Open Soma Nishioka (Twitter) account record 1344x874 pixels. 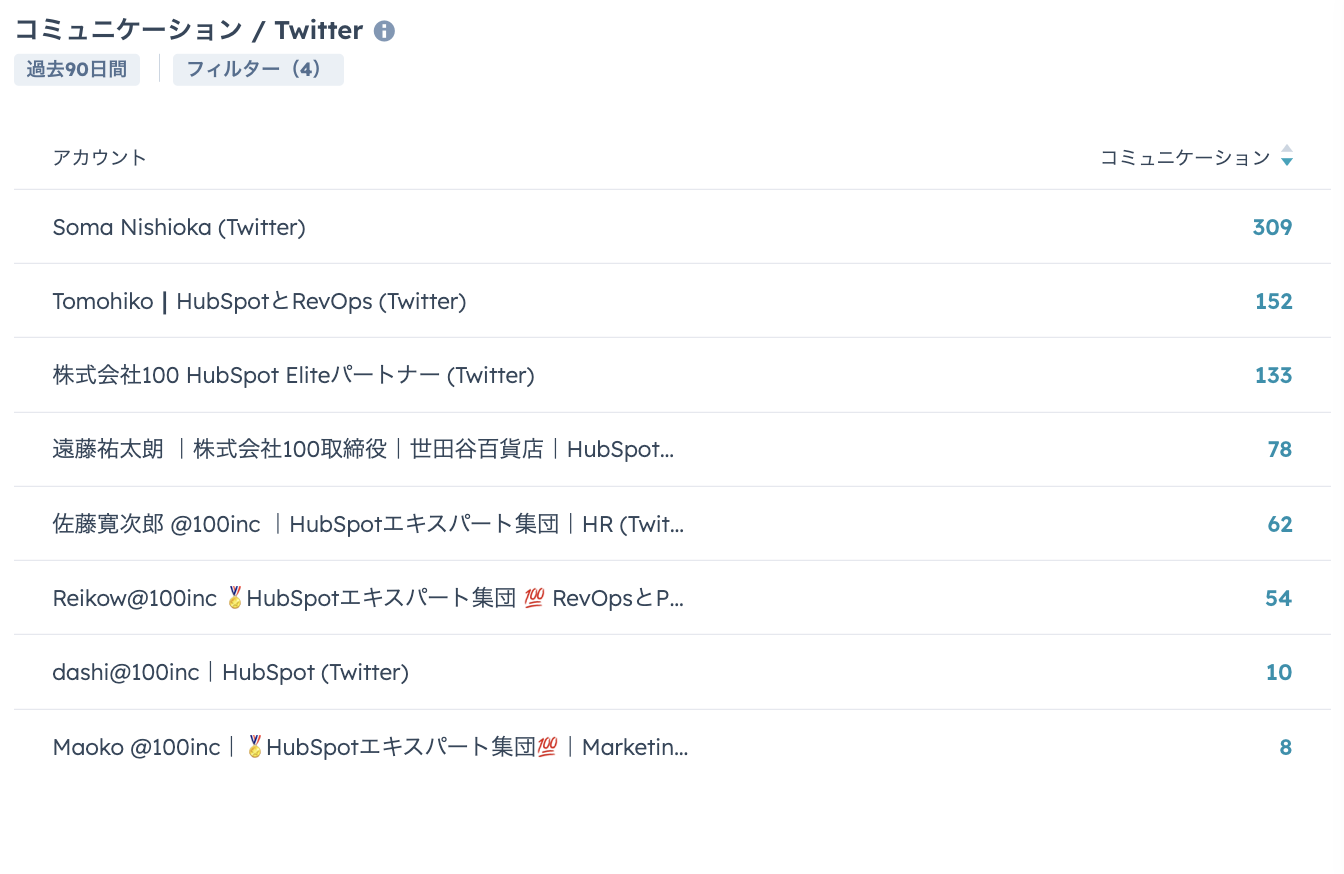coord(179,227)
